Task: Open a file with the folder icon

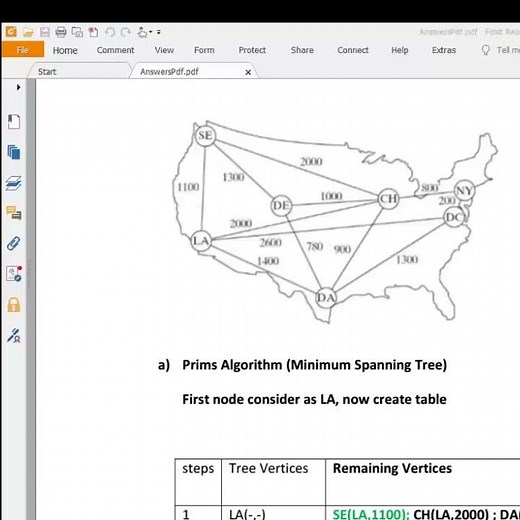Action: point(28,32)
